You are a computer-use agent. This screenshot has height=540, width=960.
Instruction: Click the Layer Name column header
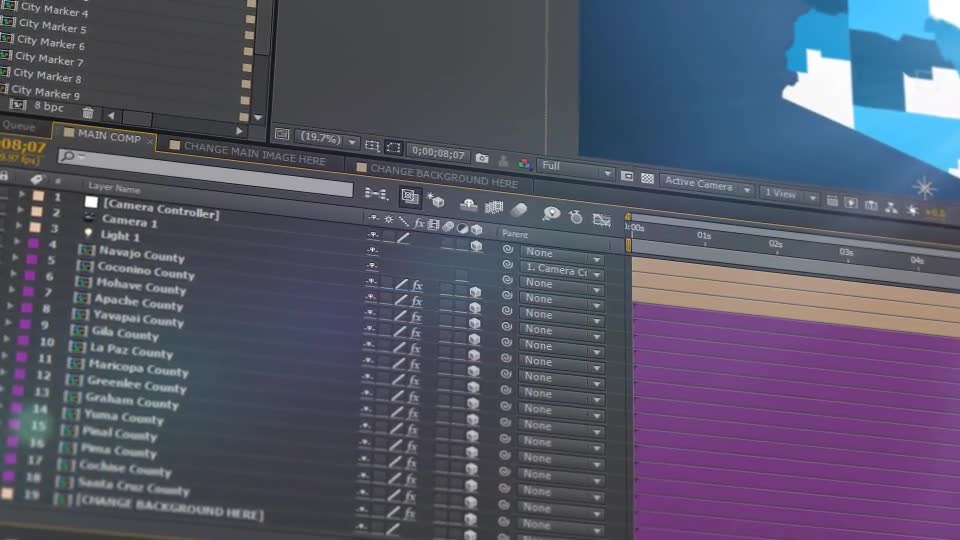click(x=114, y=189)
